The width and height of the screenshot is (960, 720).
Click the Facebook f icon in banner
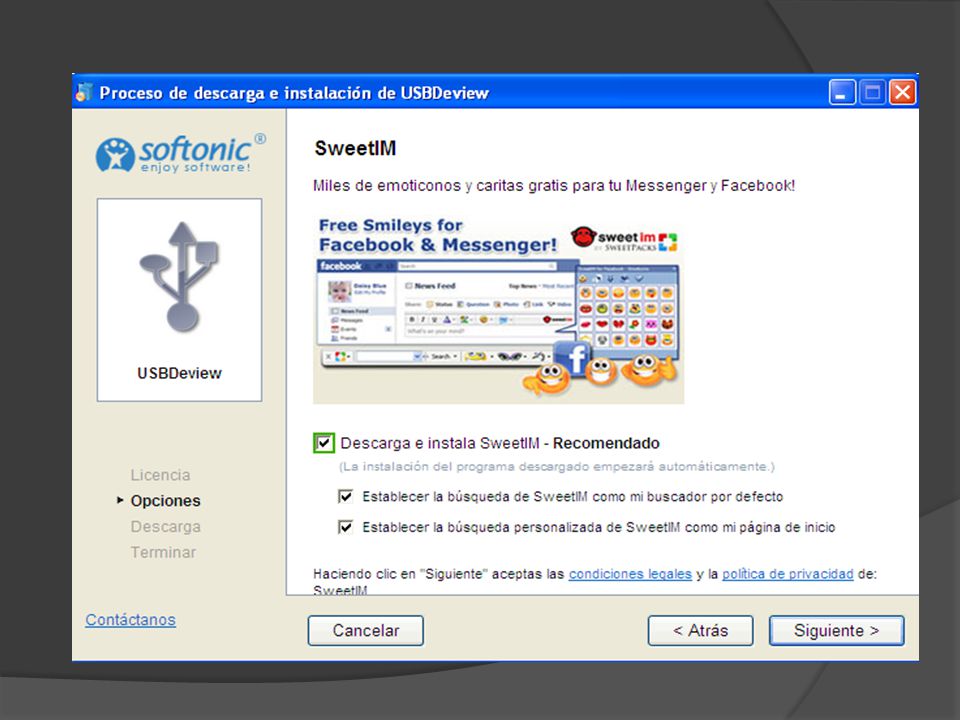pos(572,358)
